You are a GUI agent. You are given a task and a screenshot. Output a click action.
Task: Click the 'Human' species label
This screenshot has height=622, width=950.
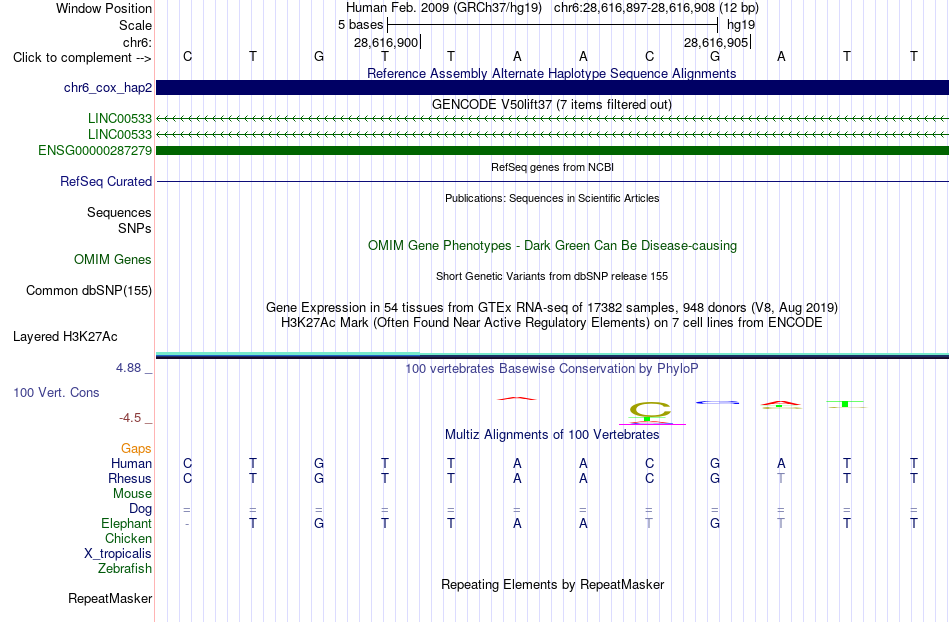pos(131,463)
